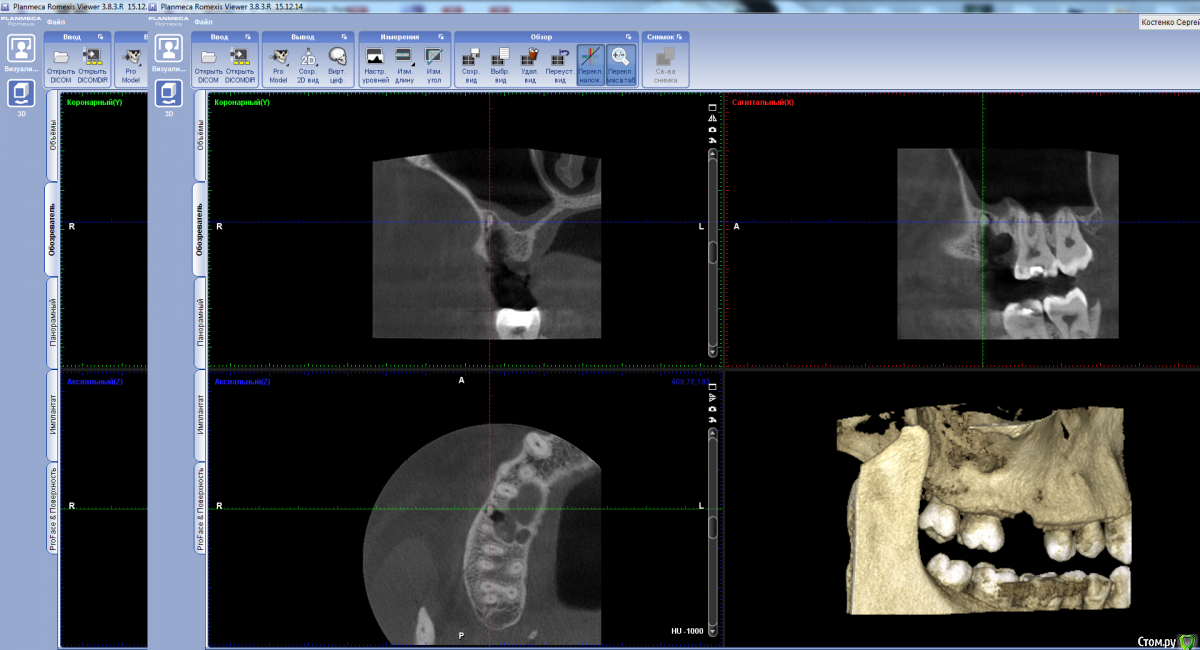Viewport: 1200px width, 650px height.
Task: Open the Вирт. цеф. skull tool
Action: point(338,62)
